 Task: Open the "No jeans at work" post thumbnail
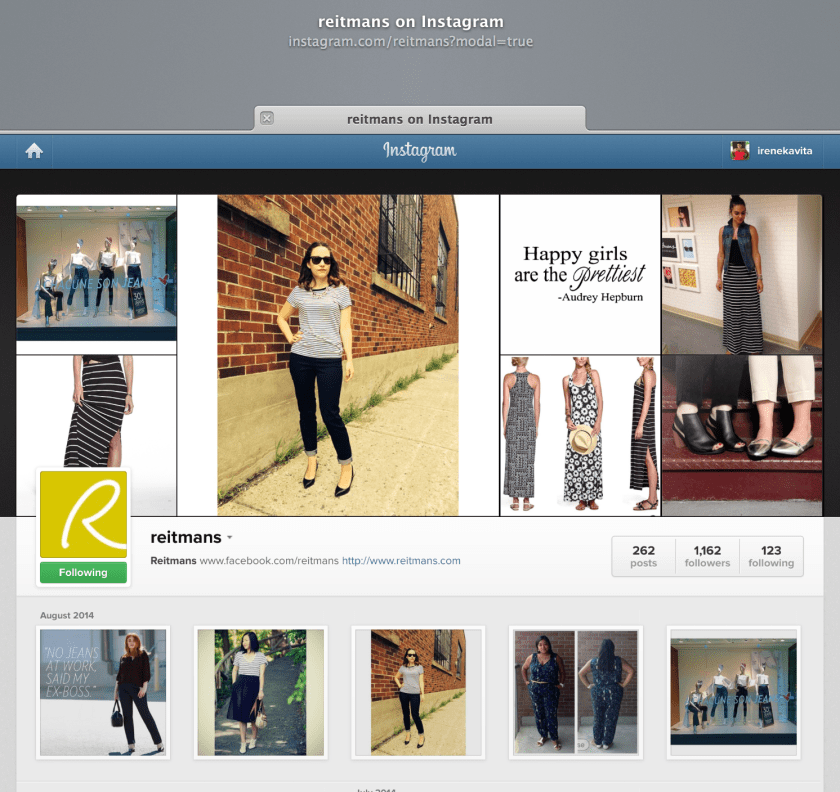click(x=104, y=691)
